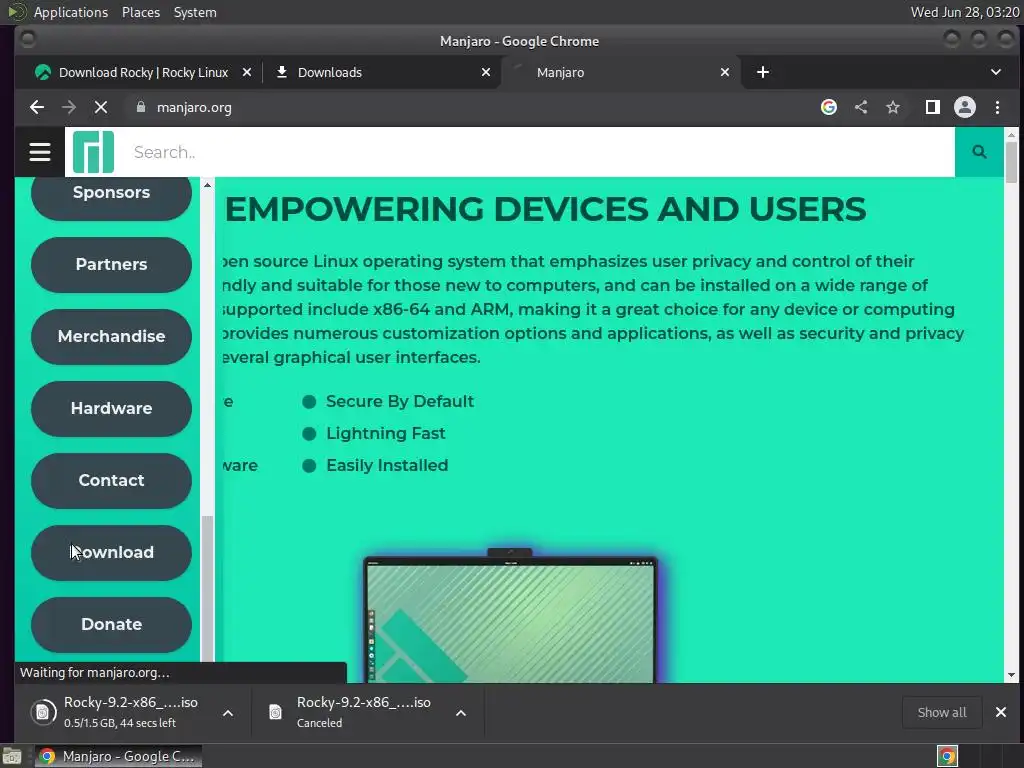
Task: Open the Applications menu
Action: pyautogui.click(x=71, y=12)
